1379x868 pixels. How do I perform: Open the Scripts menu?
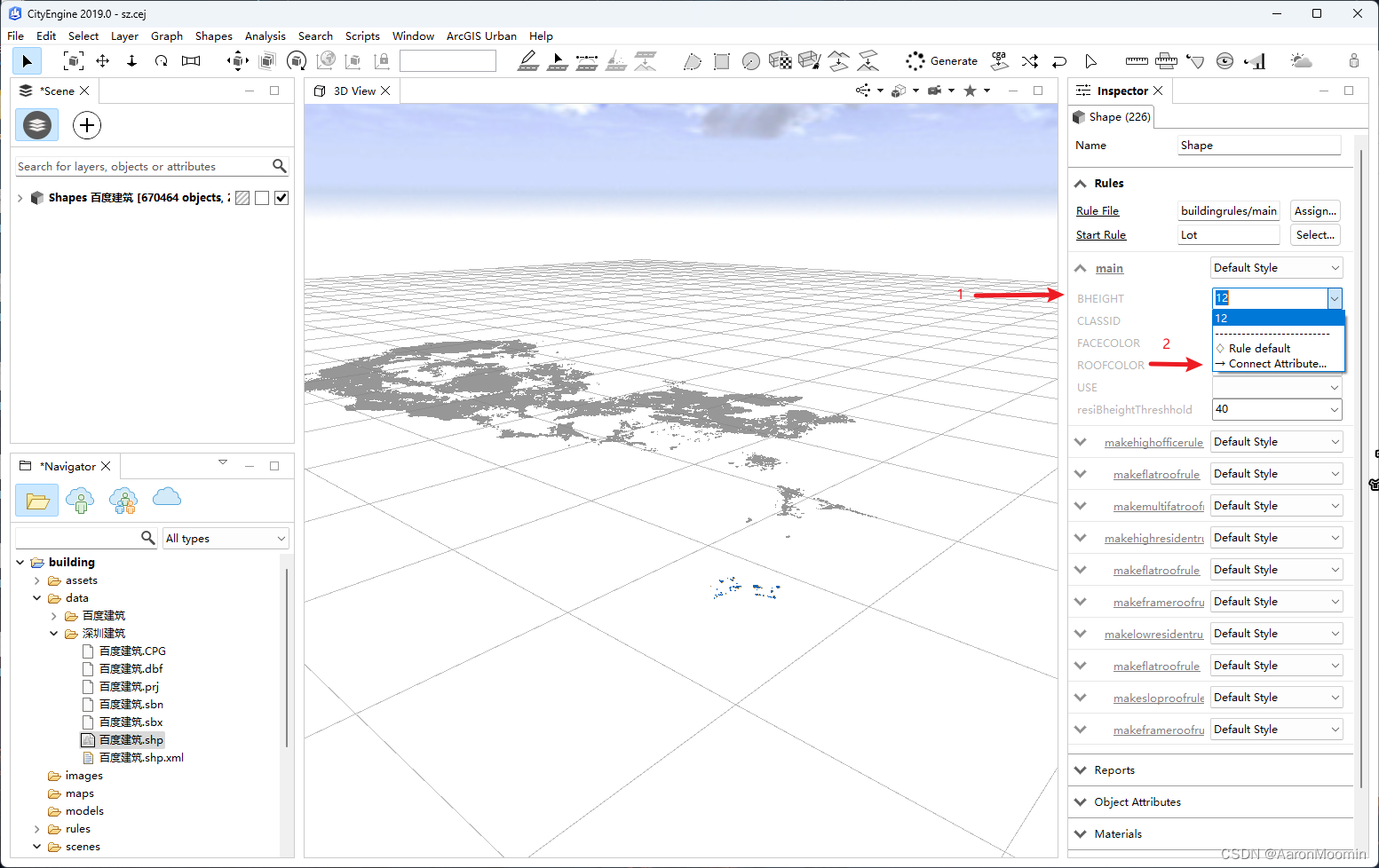362,36
